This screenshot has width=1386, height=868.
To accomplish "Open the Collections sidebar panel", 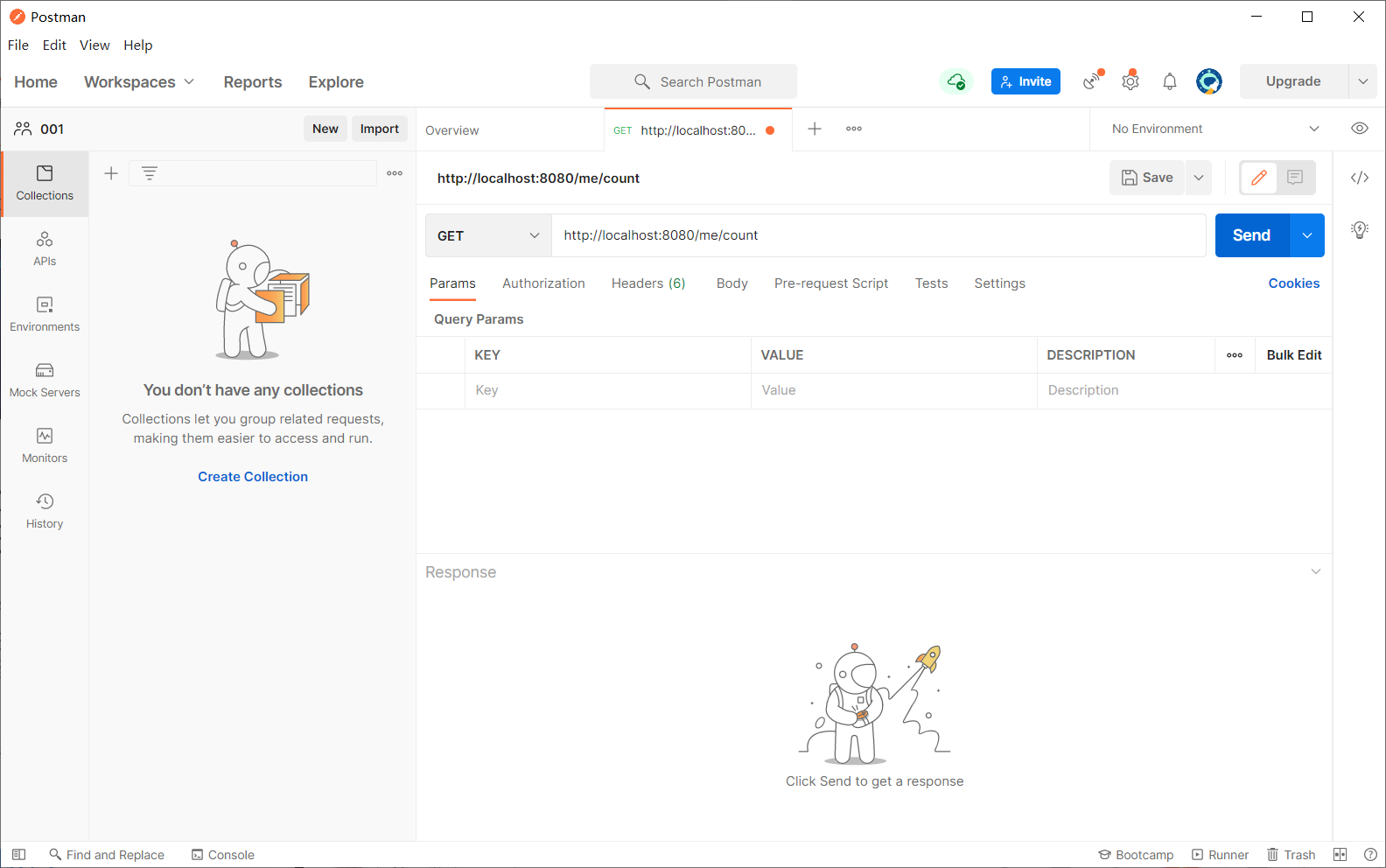I will (x=45, y=184).
